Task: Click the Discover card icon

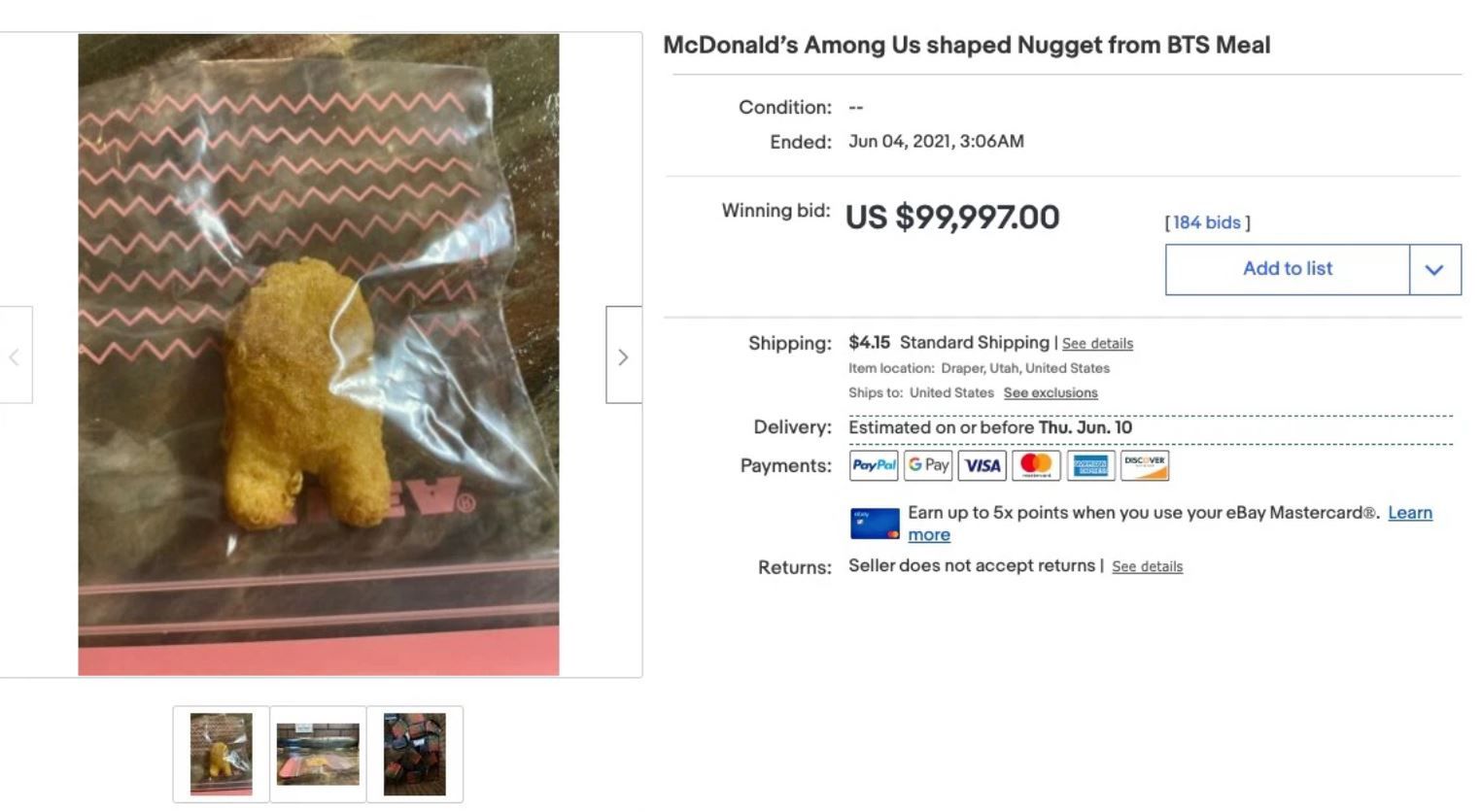Action: tap(1145, 465)
